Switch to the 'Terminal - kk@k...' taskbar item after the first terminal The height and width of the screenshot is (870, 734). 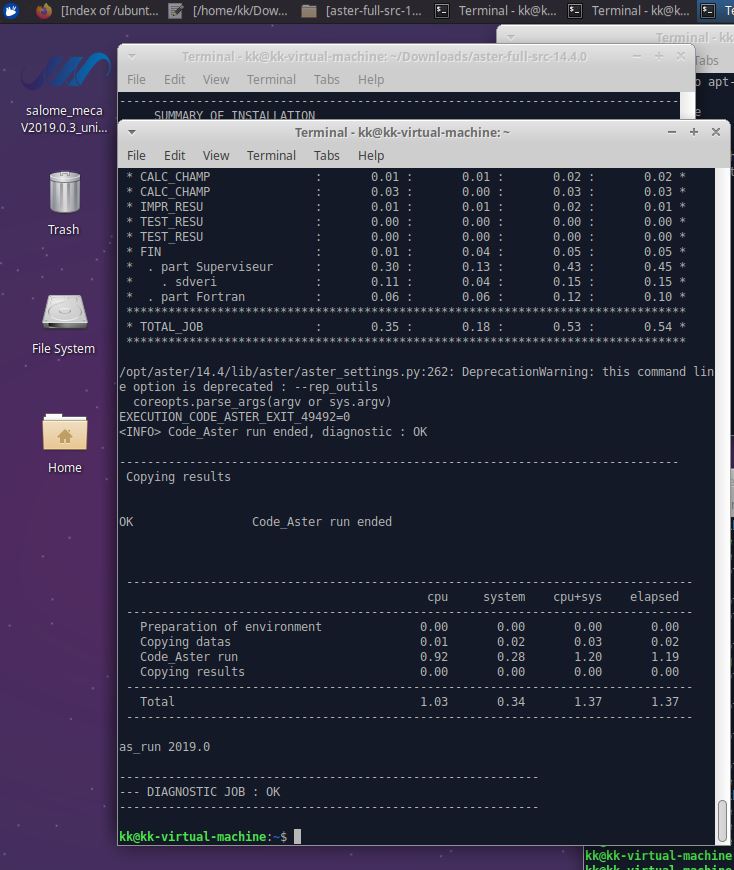click(x=629, y=11)
